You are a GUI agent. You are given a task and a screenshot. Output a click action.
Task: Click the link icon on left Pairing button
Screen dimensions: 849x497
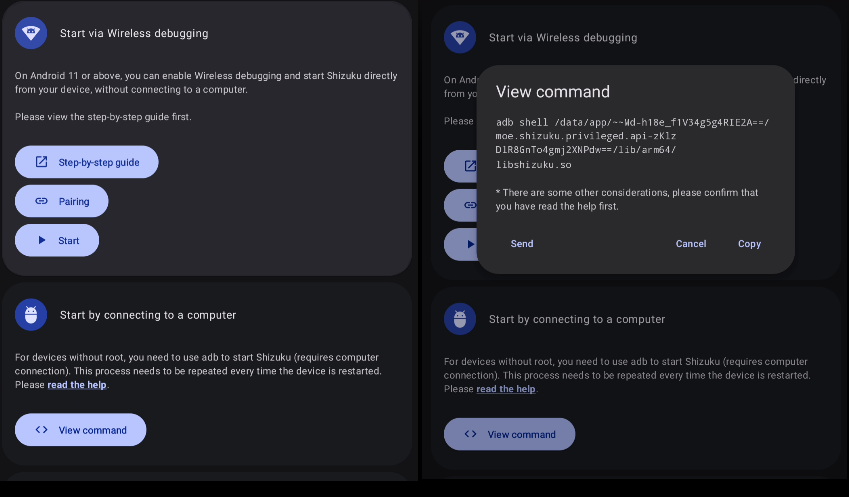coord(42,201)
